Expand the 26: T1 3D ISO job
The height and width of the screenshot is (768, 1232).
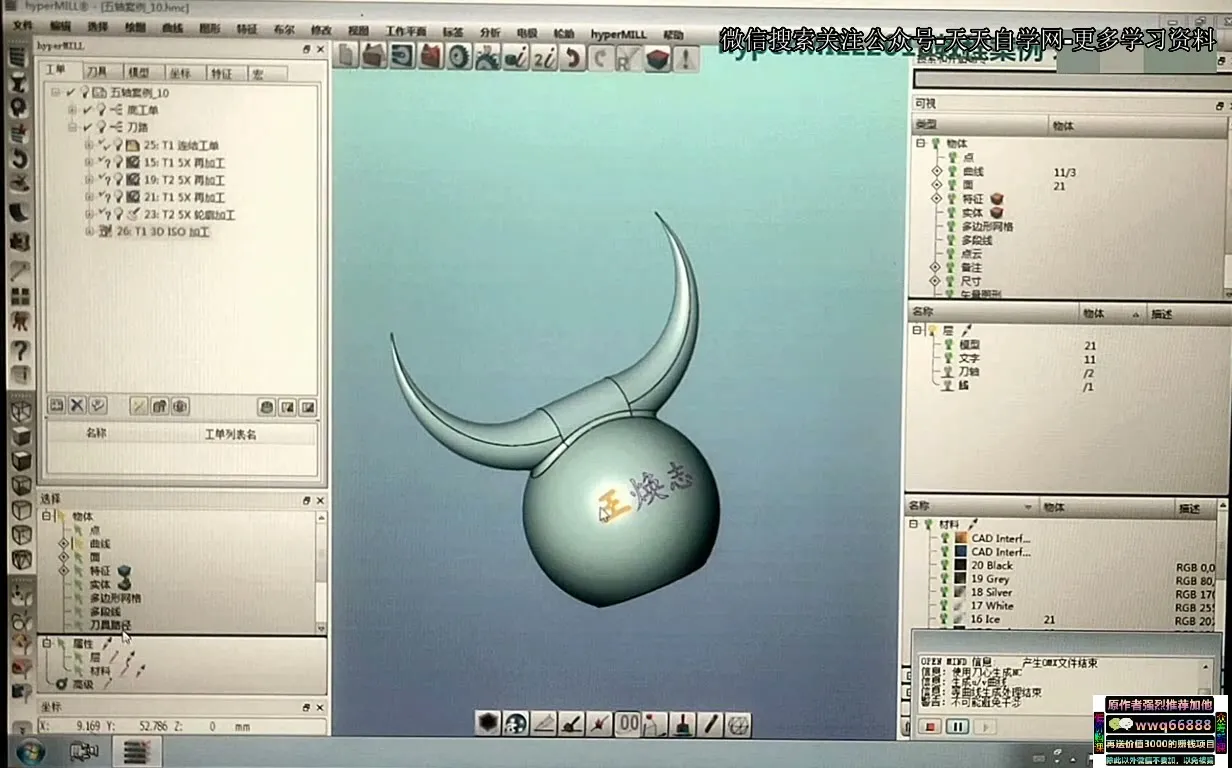click(89, 232)
